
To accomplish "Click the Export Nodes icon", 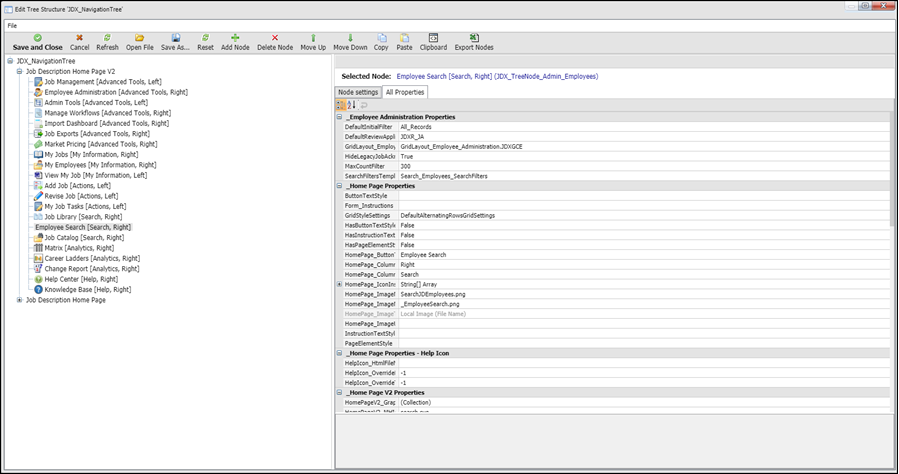I will tap(474, 38).
